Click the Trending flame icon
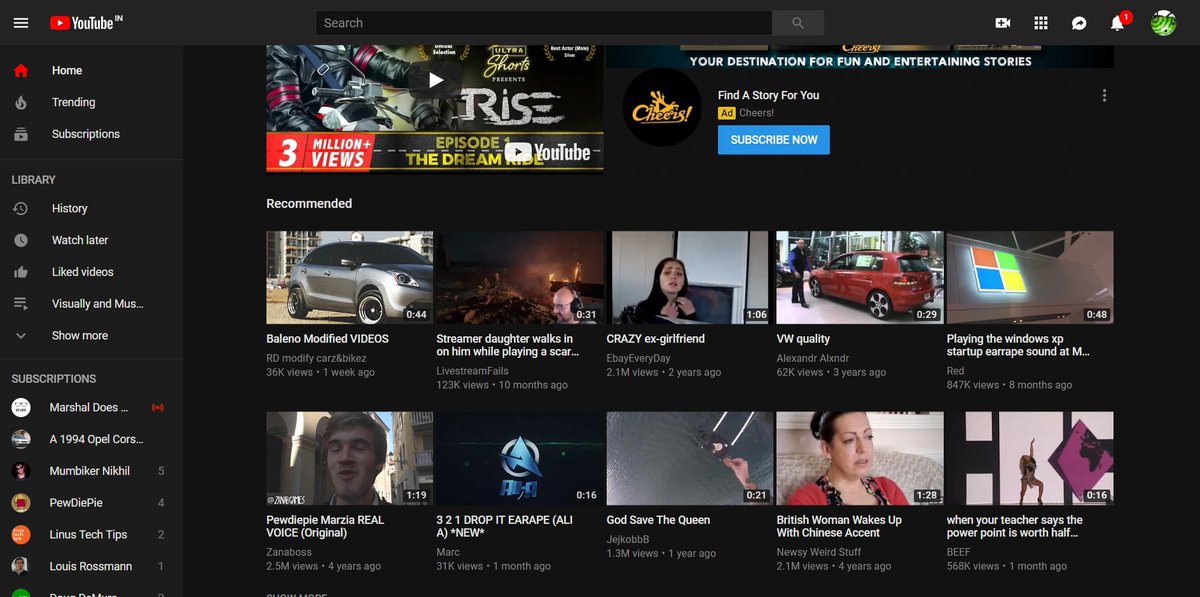The image size is (1200, 597). pos(21,103)
